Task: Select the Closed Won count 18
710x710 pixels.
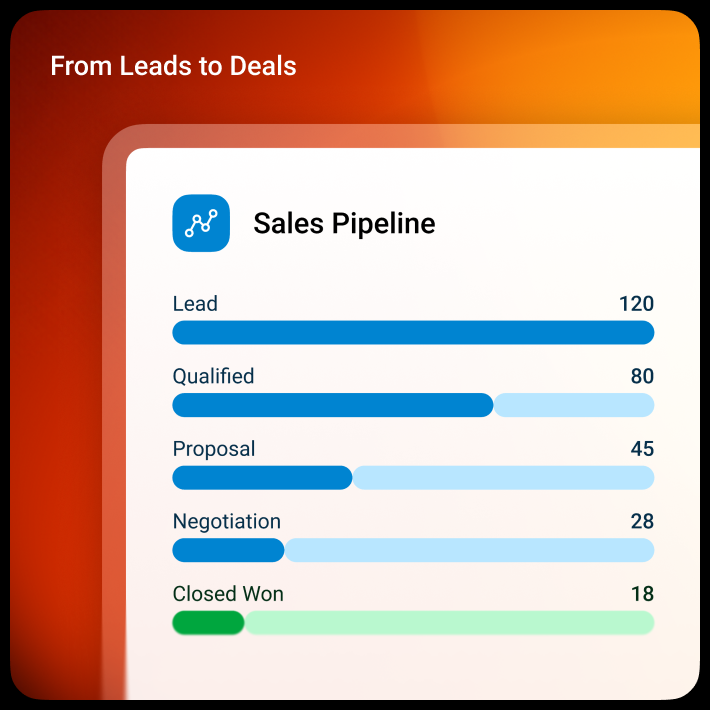Action: [x=643, y=594]
